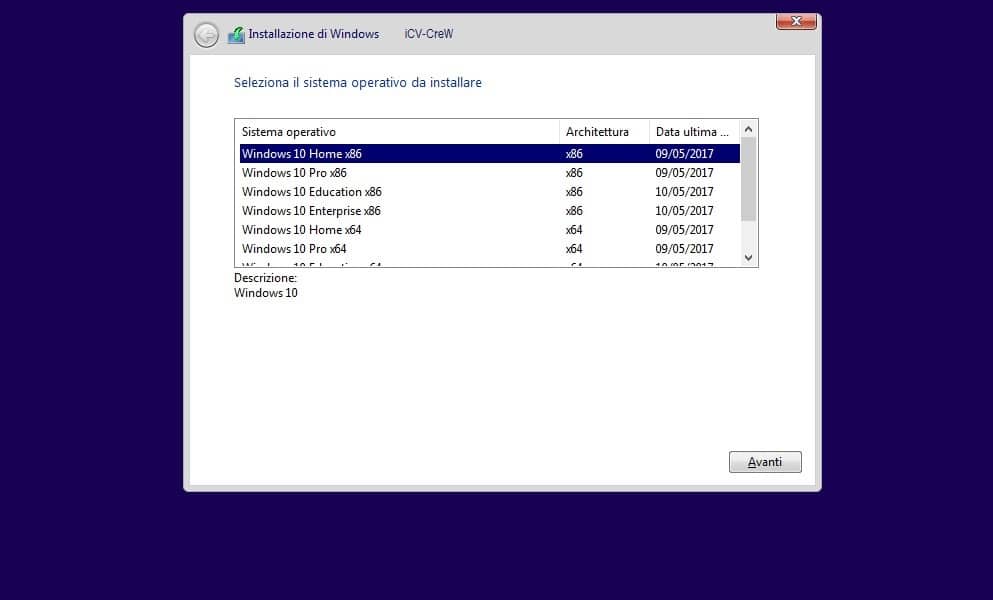993x600 pixels.
Task: Select Windows 10 Home x86 row
Action: coord(490,154)
